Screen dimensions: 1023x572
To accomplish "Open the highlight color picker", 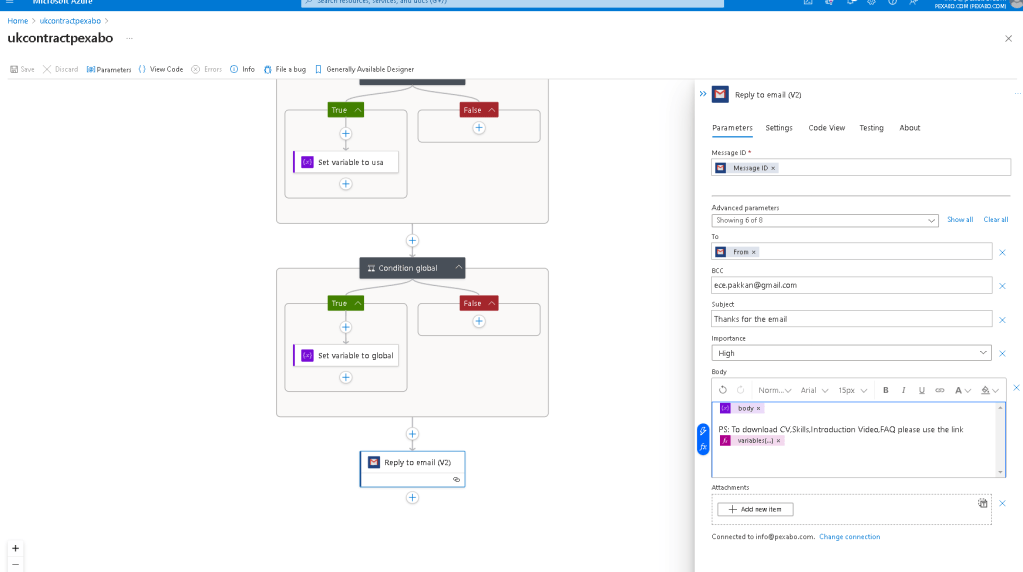I will coord(990,390).
